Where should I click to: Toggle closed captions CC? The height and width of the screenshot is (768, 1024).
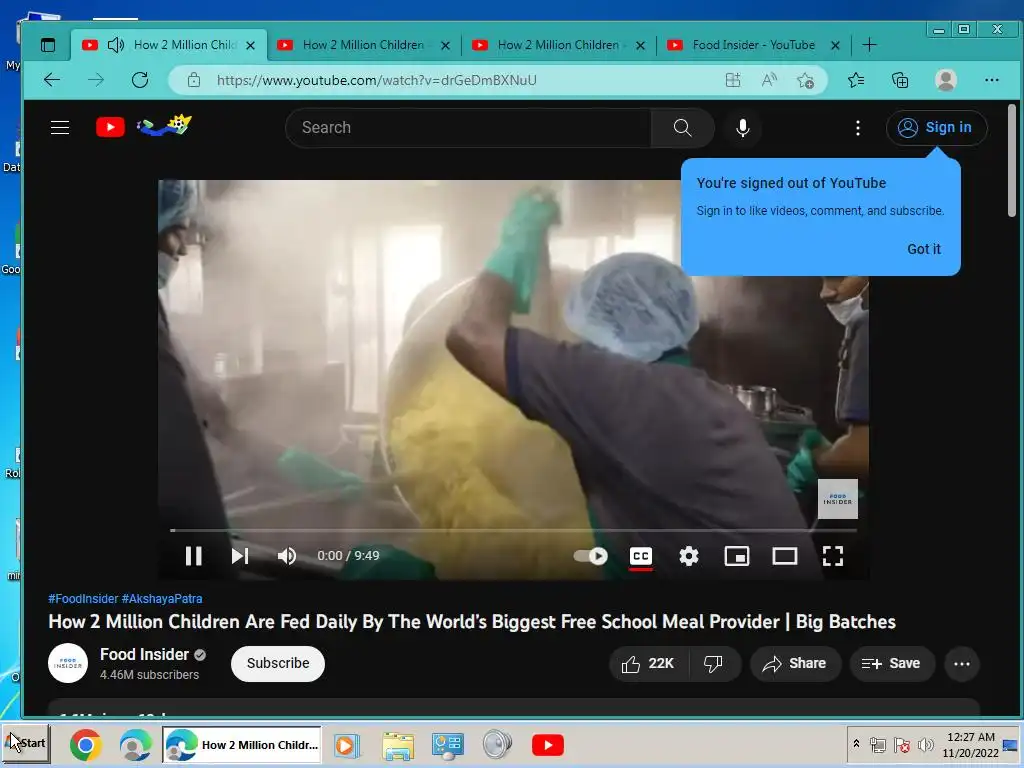coord(641,556)
